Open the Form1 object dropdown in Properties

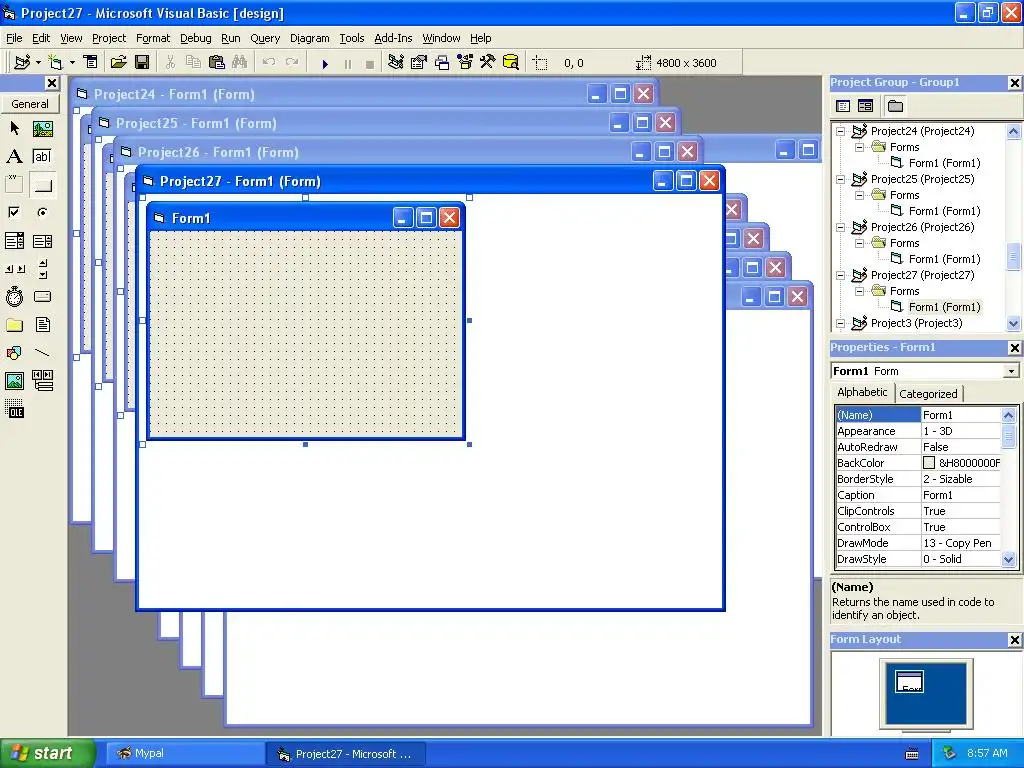(1011, 371)
